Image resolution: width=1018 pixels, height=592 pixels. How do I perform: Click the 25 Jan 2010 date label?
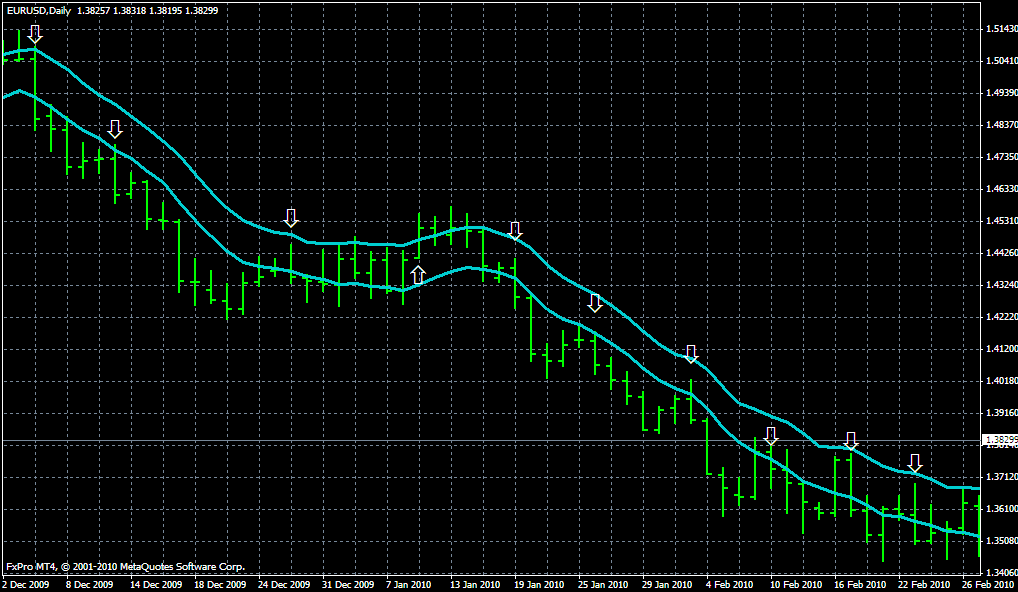coord(603,584)
